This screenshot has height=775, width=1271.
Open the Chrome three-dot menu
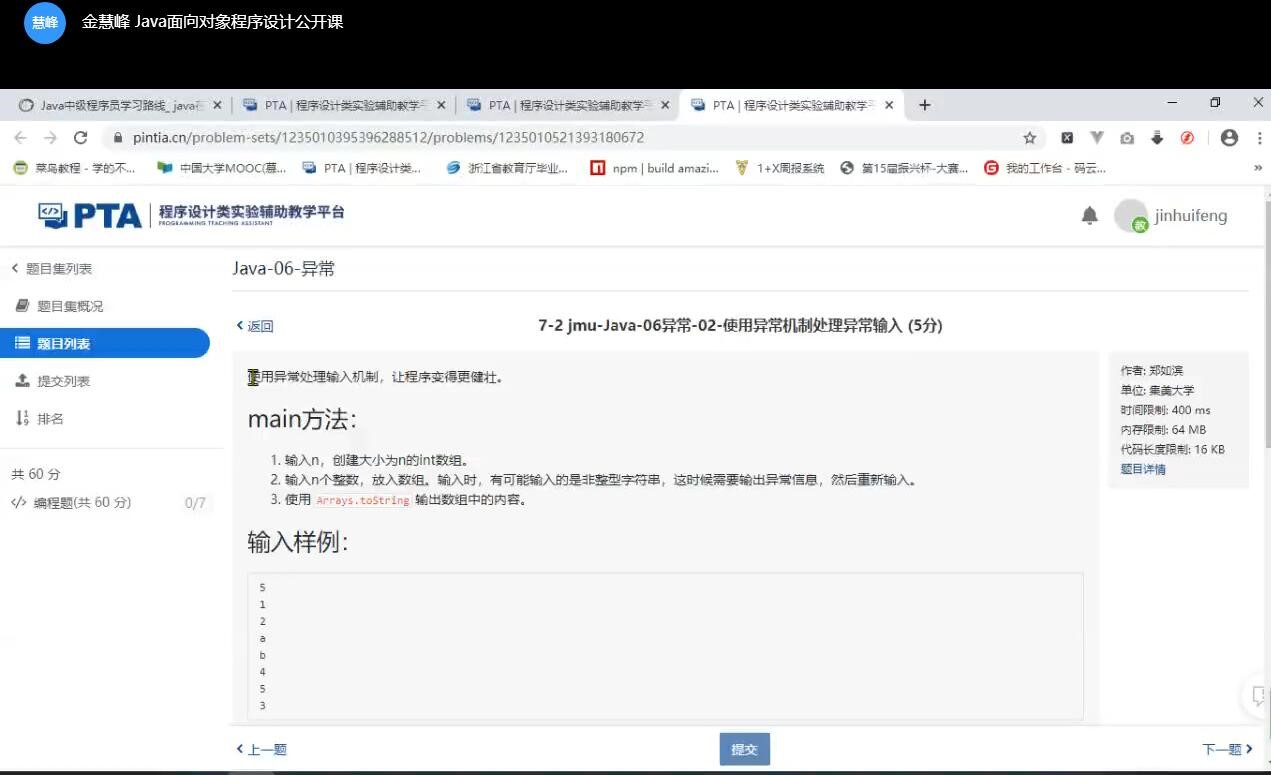1258,138
